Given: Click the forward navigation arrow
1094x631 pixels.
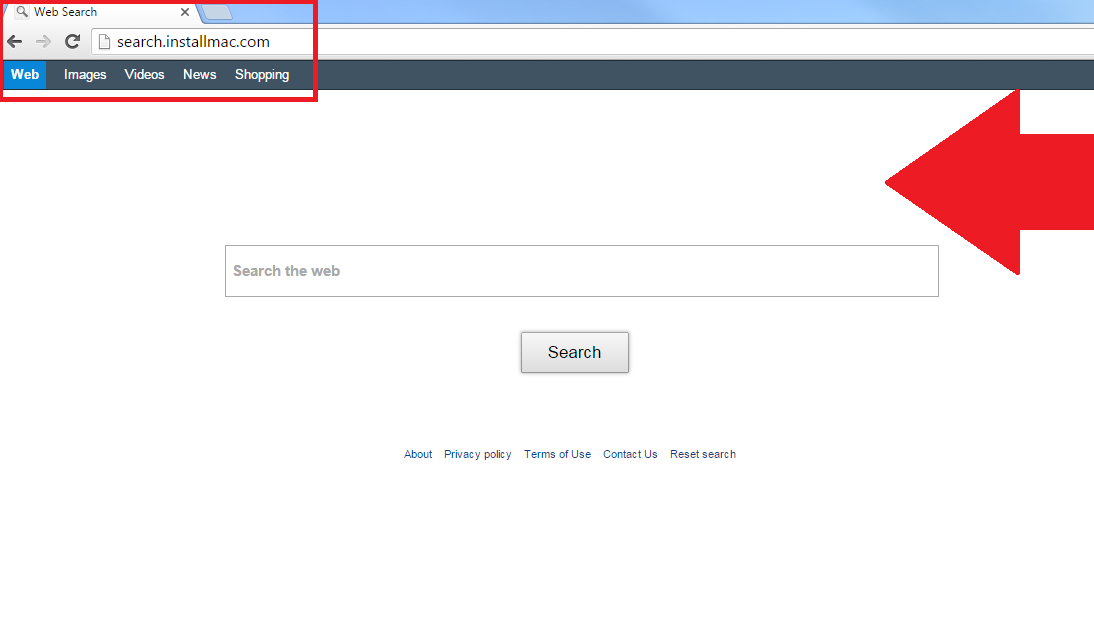Looking at the screenshot, I should (43, 41).
